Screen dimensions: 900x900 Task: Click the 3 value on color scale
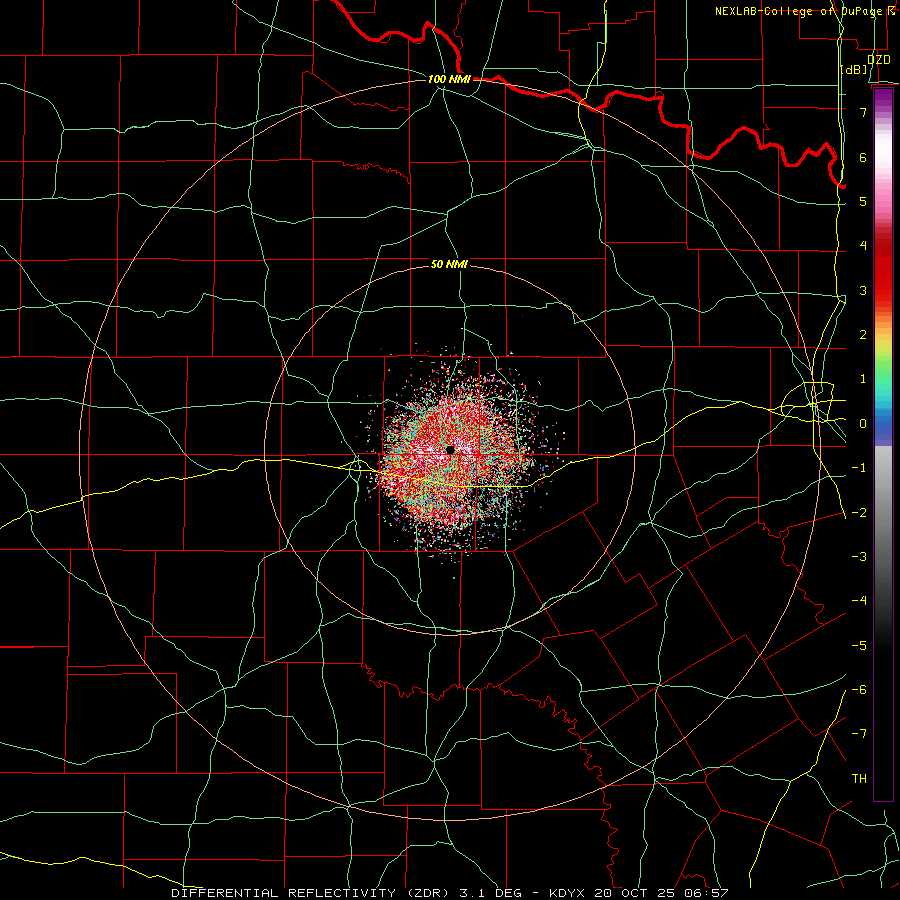click(x=863, y=290)
